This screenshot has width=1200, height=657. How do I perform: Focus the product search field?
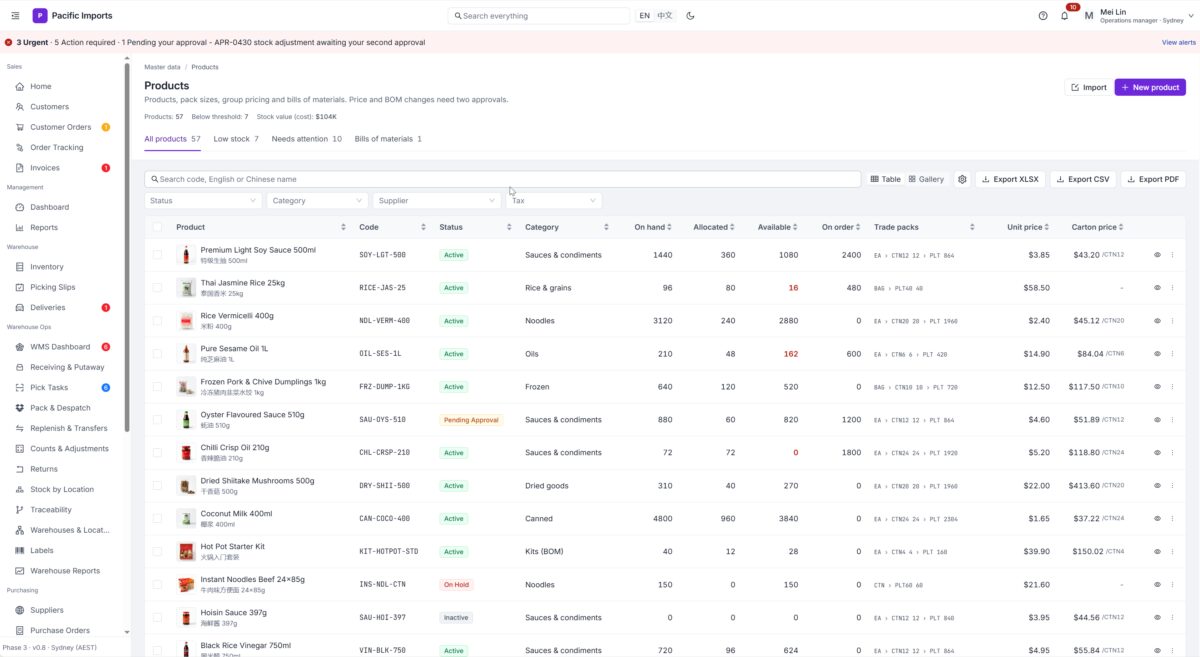503,179
